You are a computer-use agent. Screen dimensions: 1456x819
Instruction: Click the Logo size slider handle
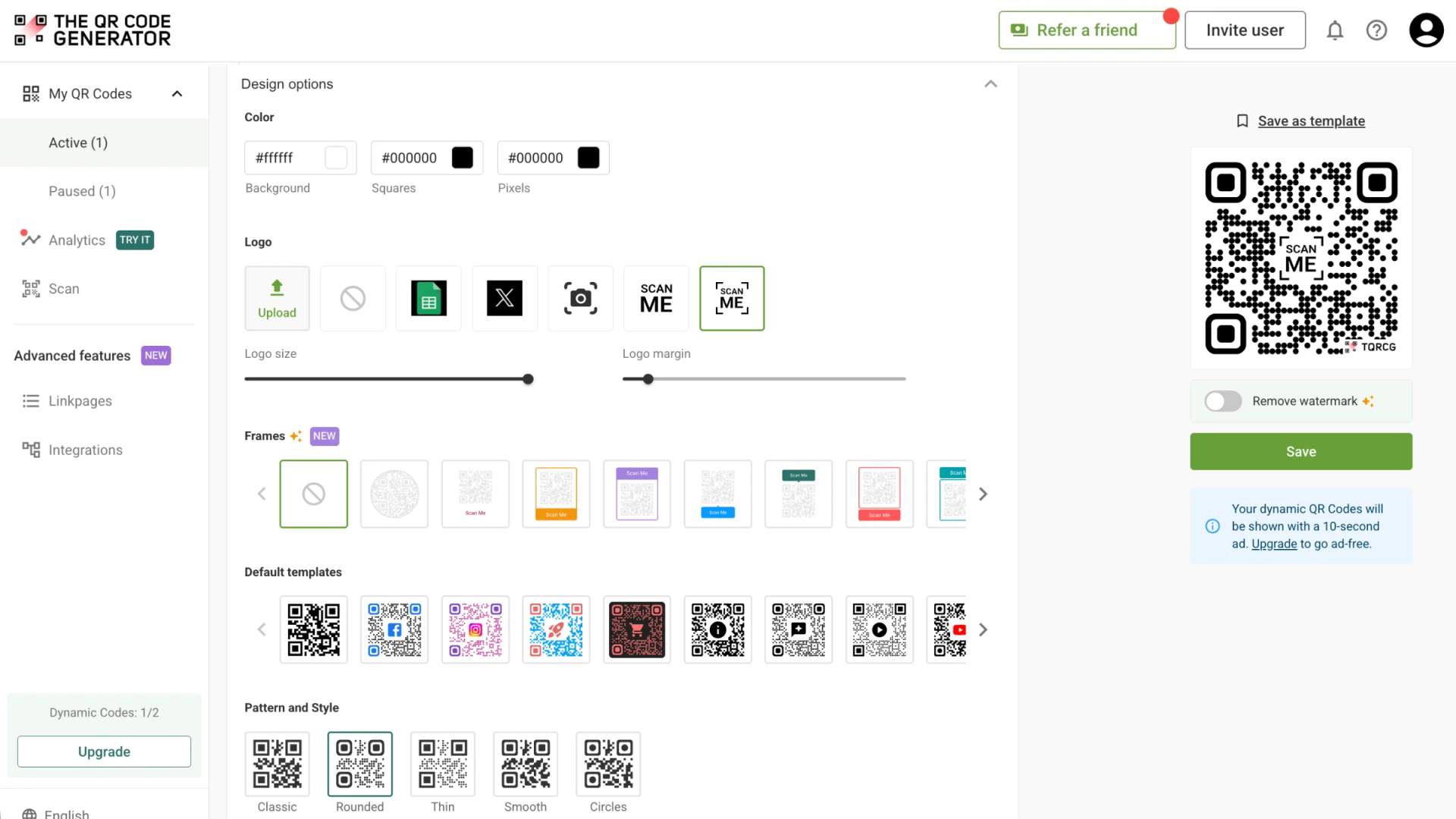click(528, 379)
